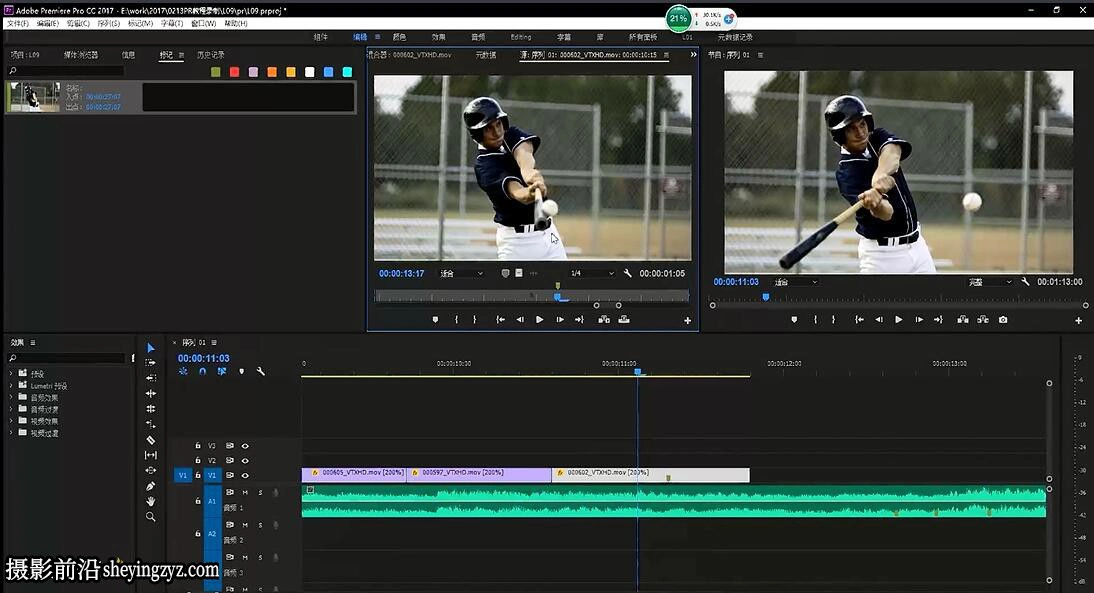Click timeline timecode 00:00:11:03
Viewport: 1094px width, 593px height.
click(x=203, y=358)
